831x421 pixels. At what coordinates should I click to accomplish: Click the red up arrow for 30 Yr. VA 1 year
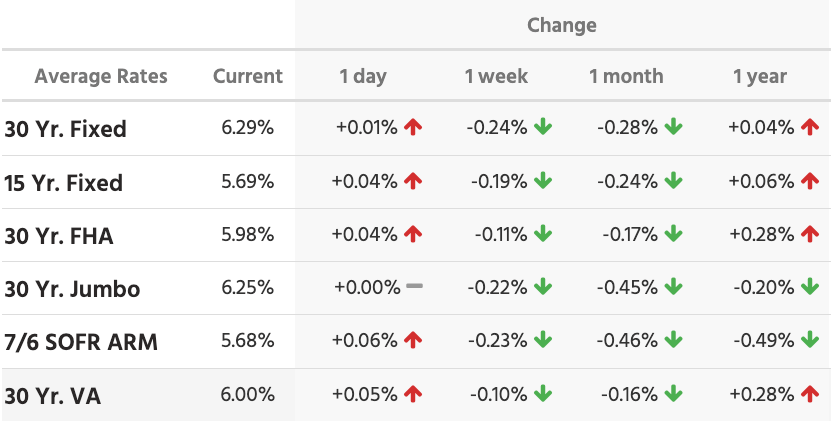pos(810,394)
